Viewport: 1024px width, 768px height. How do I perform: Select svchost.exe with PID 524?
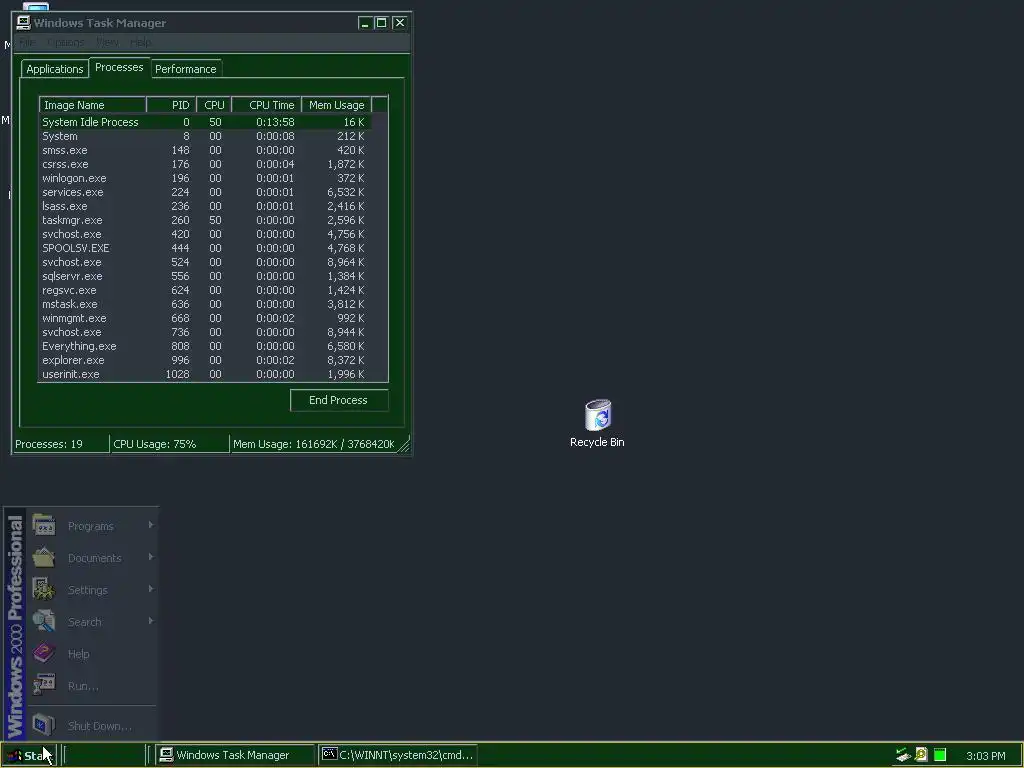coord(205,263)
